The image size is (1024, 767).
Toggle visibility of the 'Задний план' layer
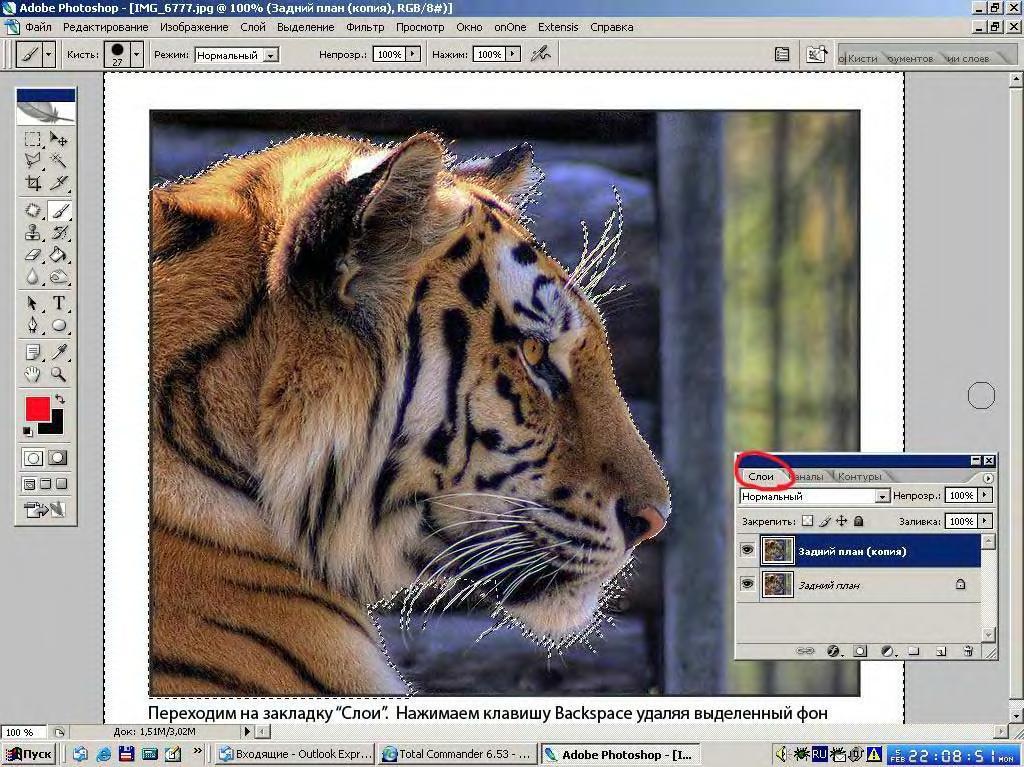click(x=747, y=585)
